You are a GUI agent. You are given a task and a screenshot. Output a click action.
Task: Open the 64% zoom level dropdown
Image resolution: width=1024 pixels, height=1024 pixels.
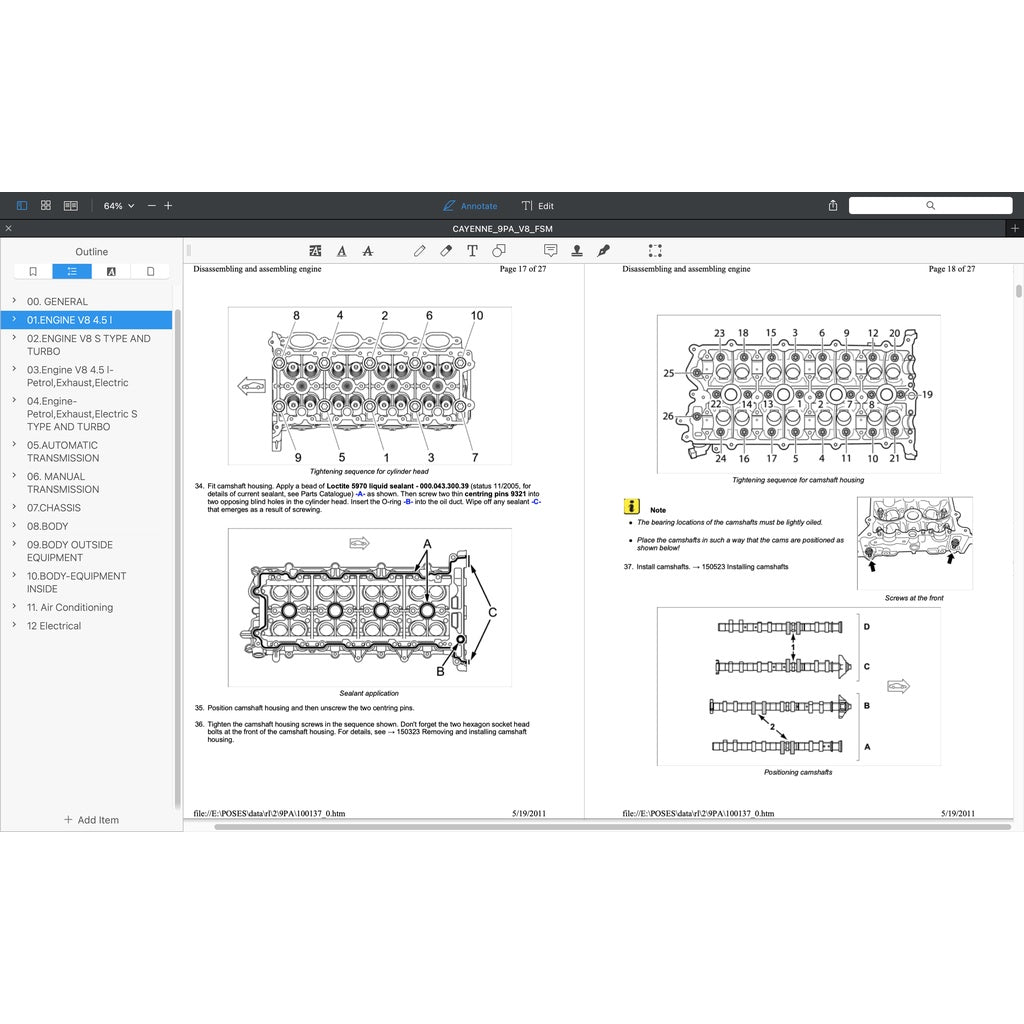119,206
